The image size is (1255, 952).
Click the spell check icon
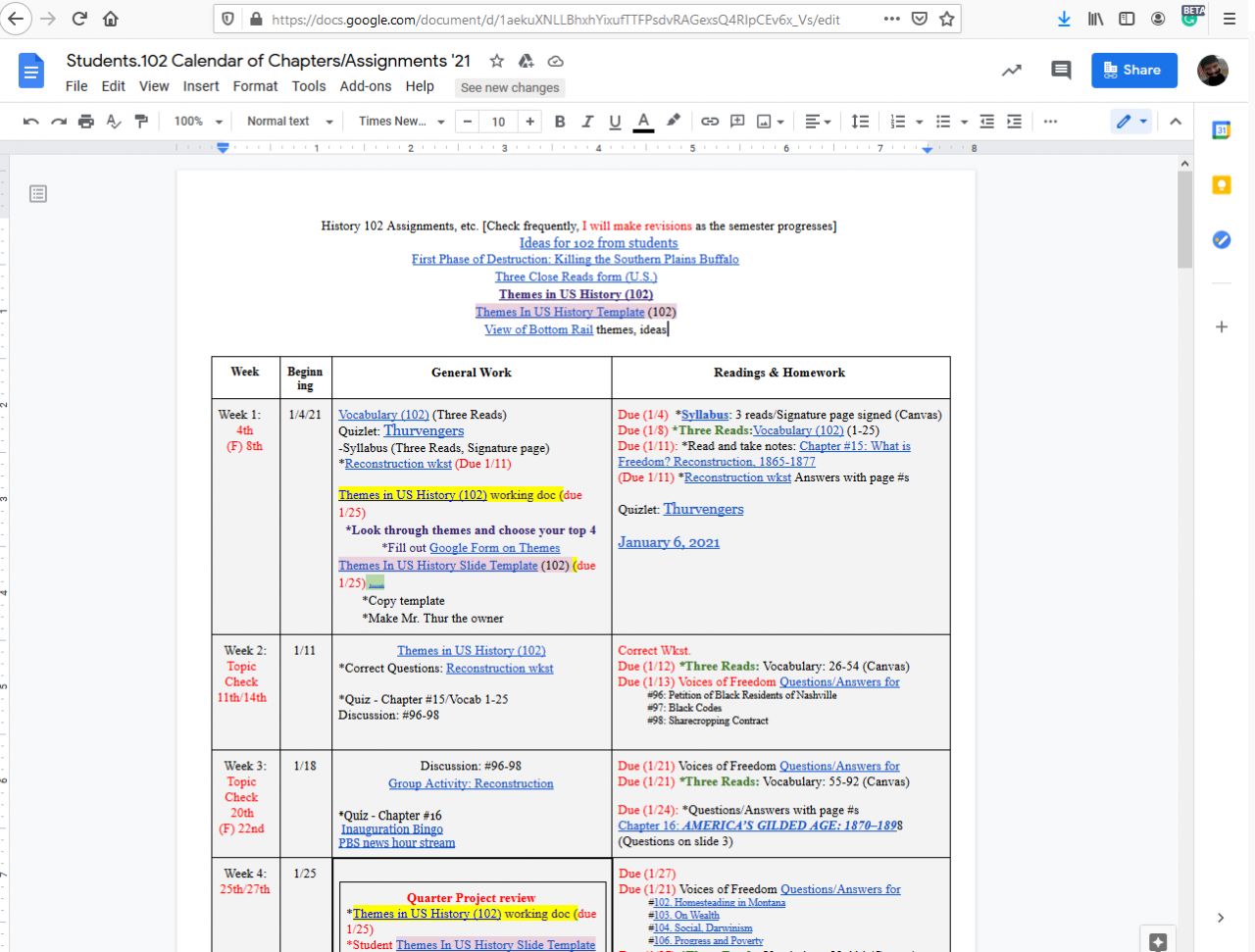(x=114, y=122)
